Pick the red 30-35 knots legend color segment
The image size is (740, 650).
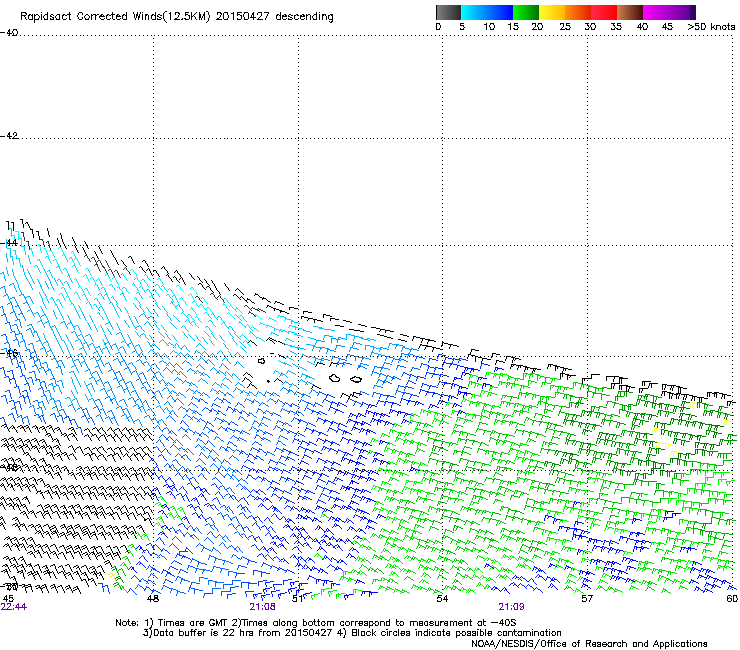tap(604, 12)
